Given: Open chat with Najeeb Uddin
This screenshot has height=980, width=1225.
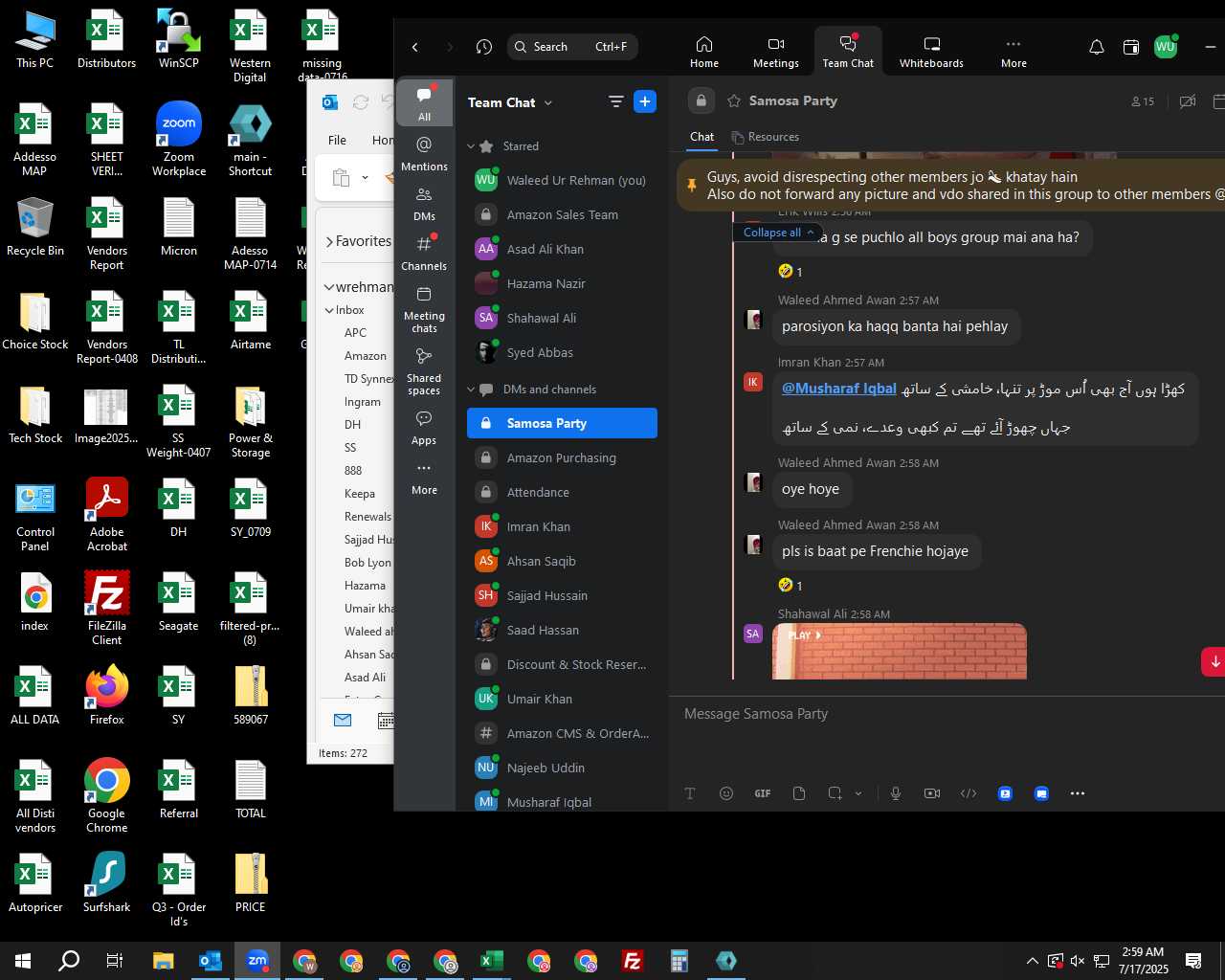Looking at the screenshot, I should click(562, 768).
